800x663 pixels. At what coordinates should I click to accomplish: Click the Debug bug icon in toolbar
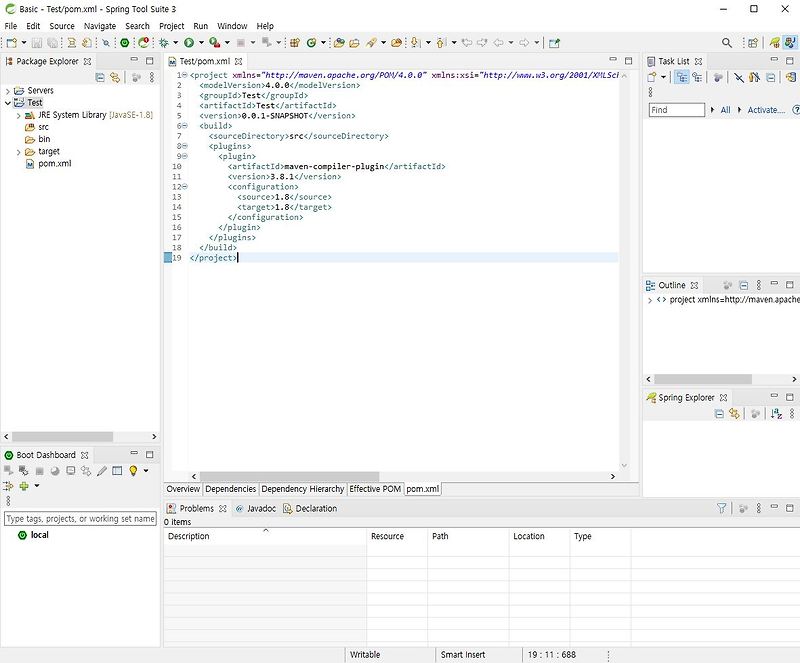click(163, 43)
